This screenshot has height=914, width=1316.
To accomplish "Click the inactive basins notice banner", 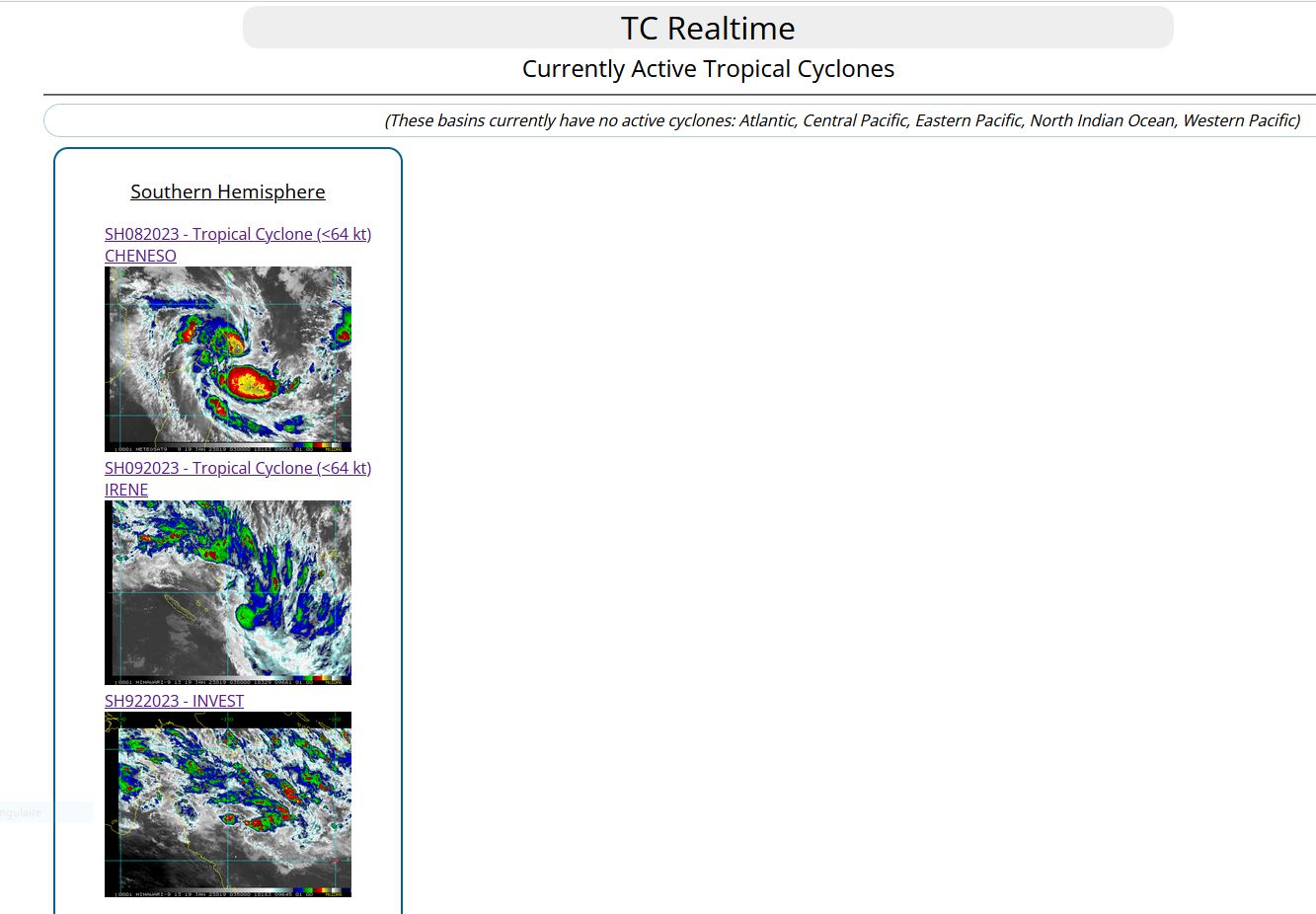I will click(840, 119).
